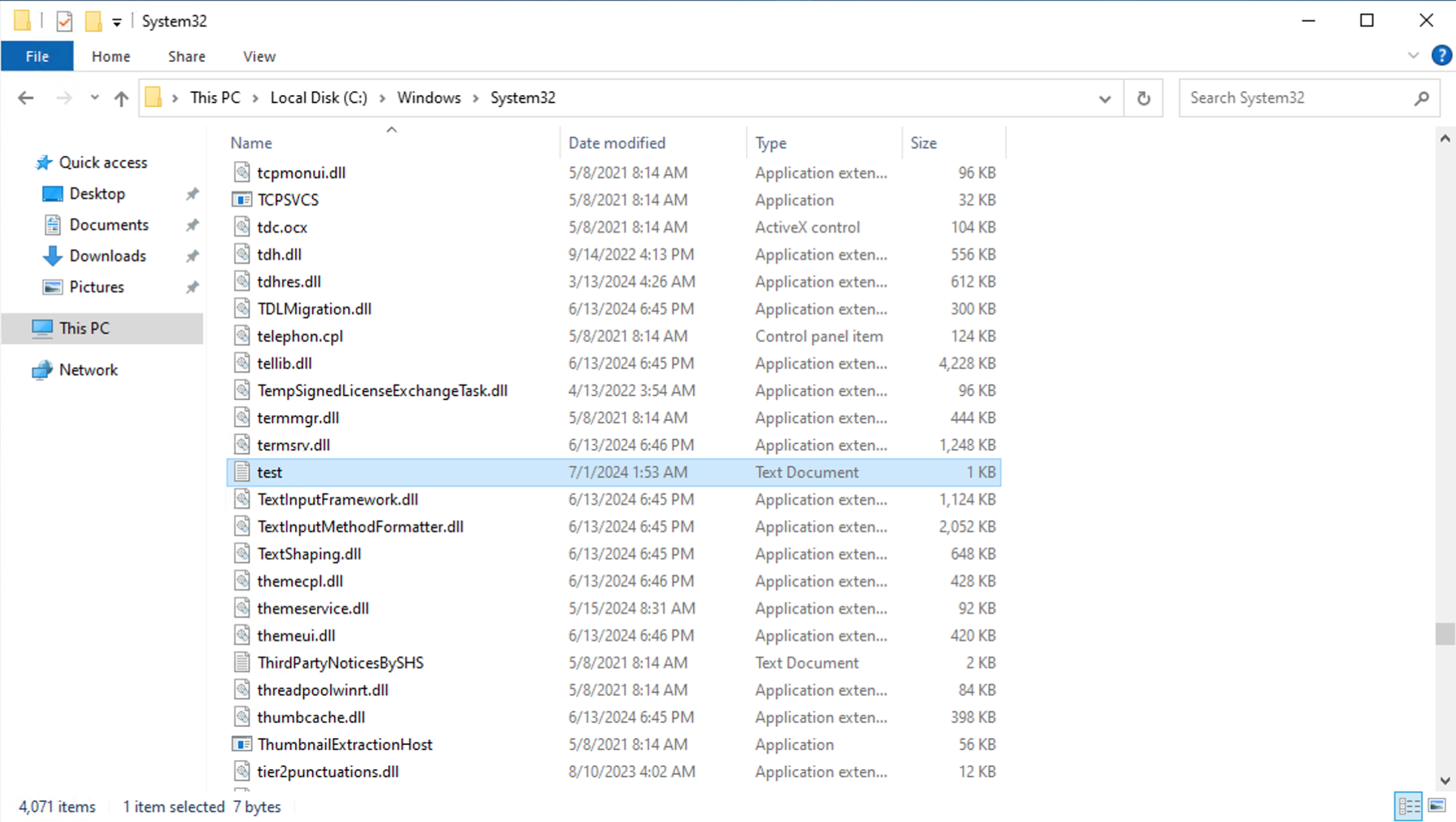Switch to details view in the status bar

[x=1408, y=806]
